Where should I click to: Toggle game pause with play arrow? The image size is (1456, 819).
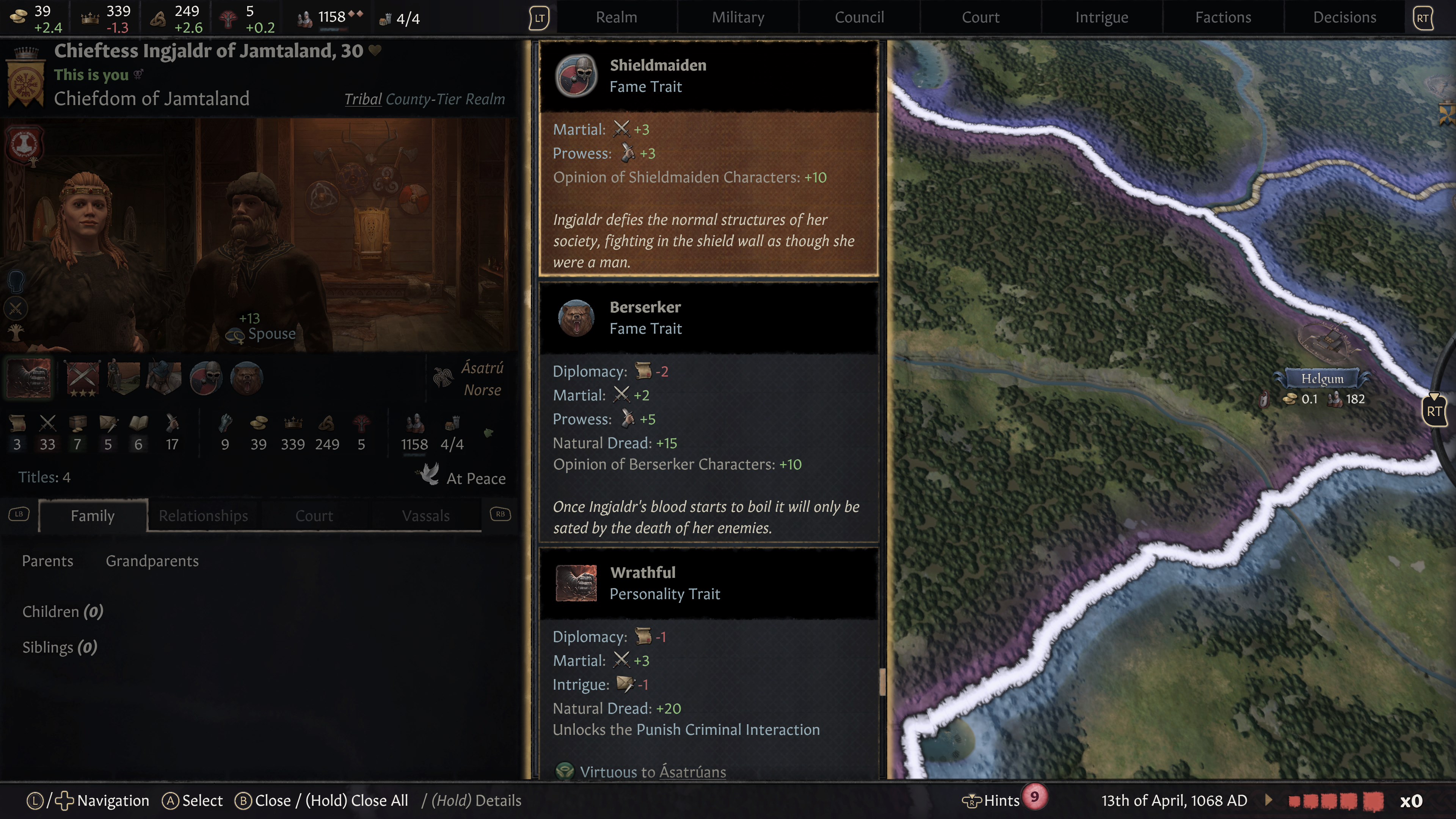click(x=1268, y=800)
